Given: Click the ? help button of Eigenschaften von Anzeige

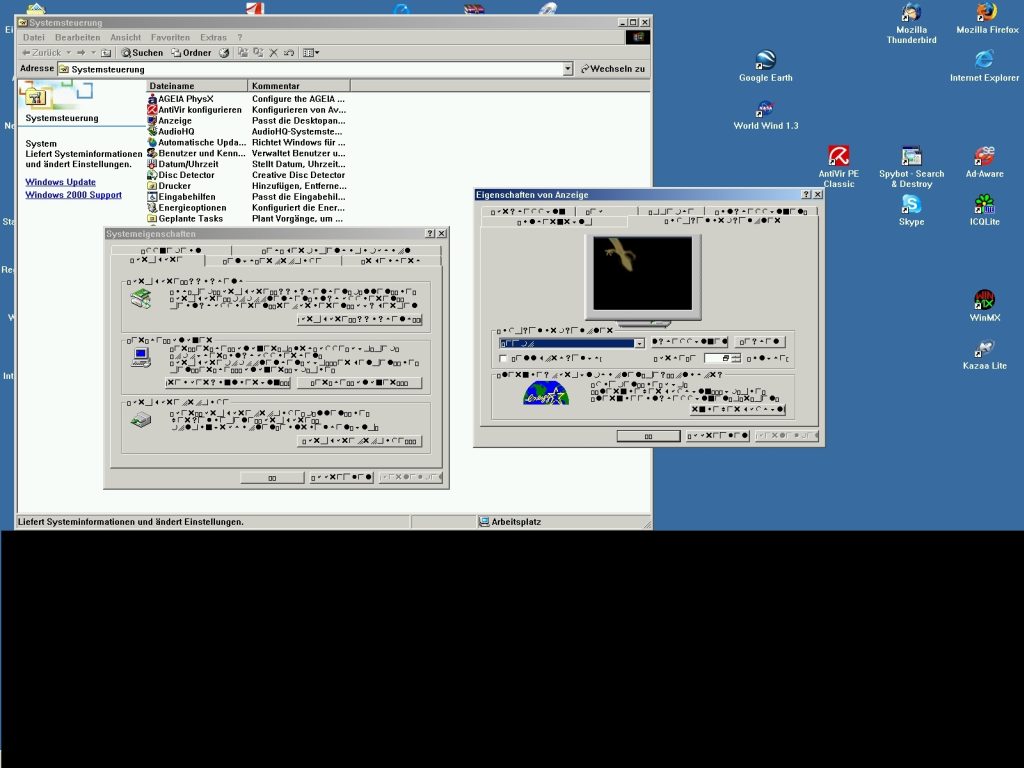Looking at the screenshot, I should pyautogui.click(x=805, y=194).
